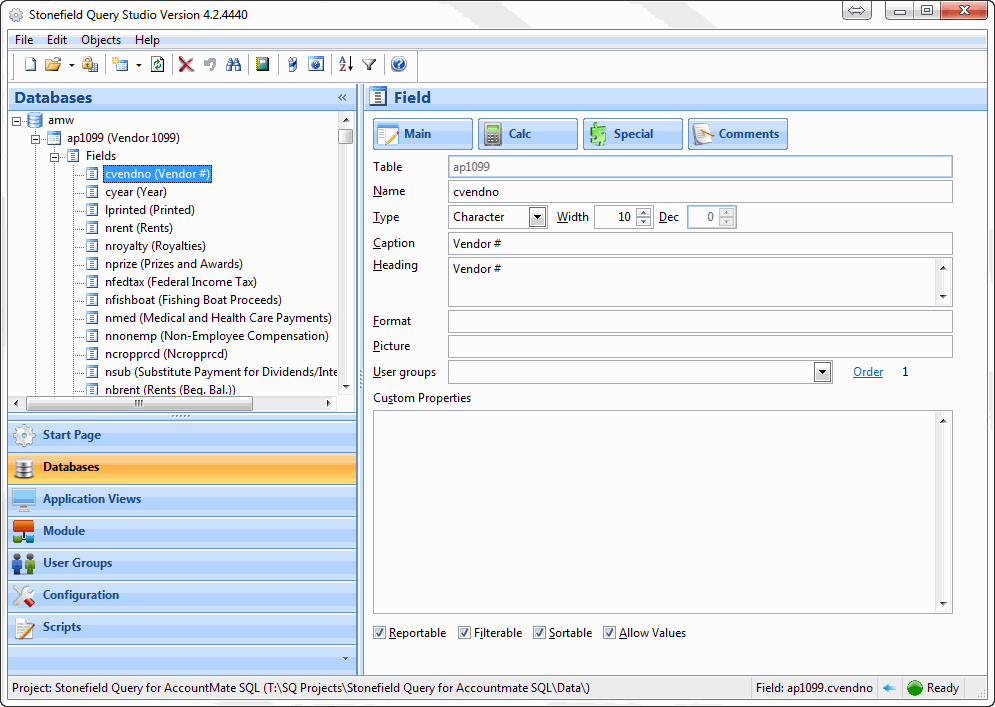Screen dimensions: 995x707
Task: Click the Undo toolbar icon
Action: (x=212, y=64)
